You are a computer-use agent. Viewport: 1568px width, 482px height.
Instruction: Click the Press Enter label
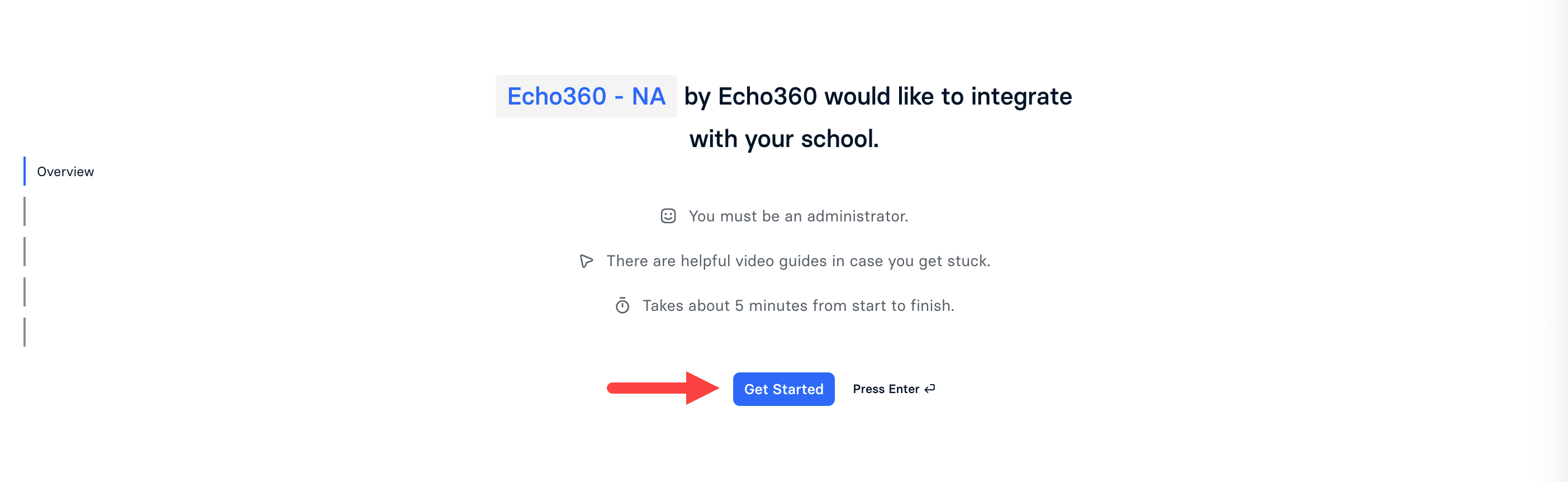886,388
